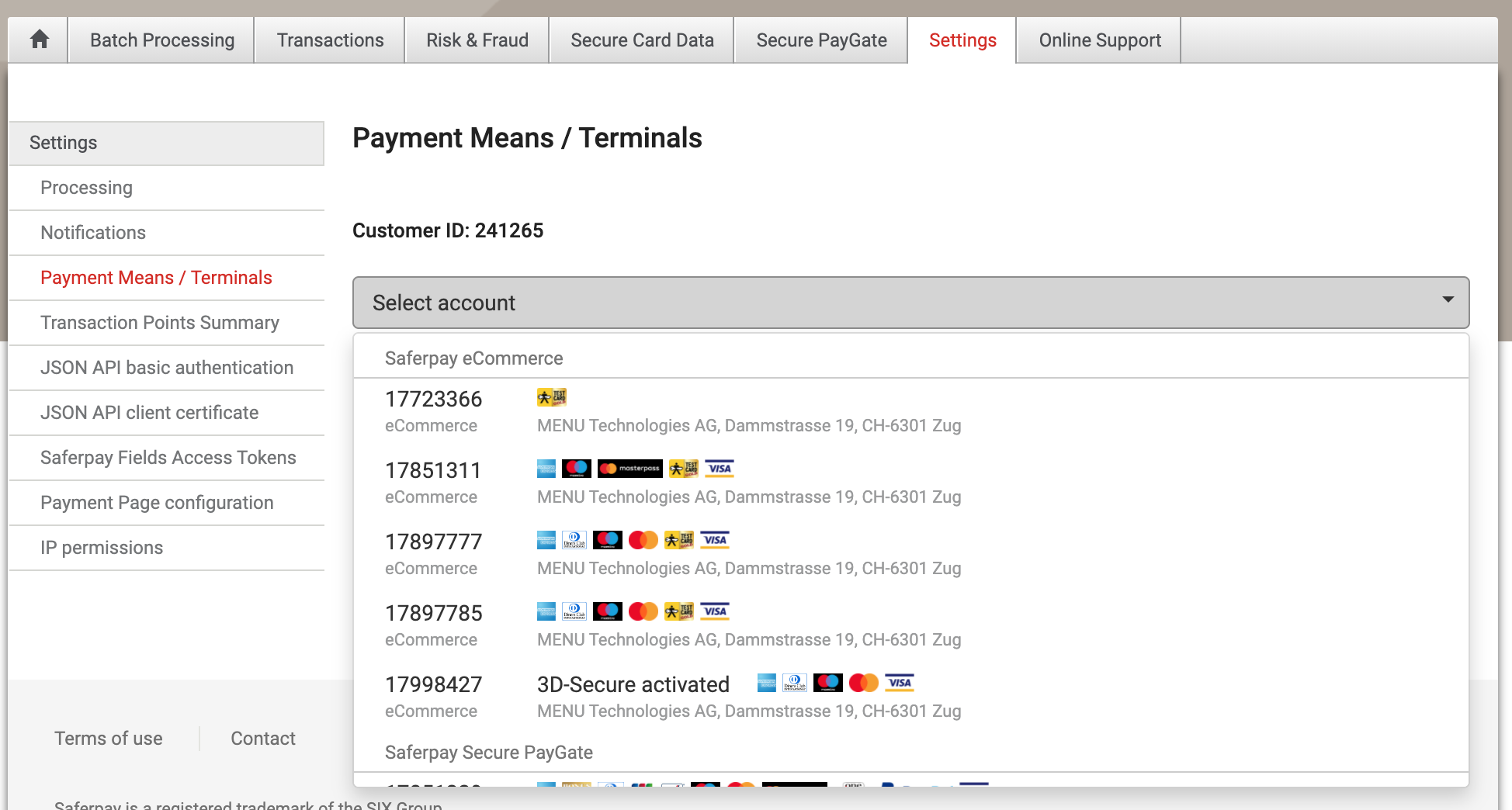Click the Settings sidebar header
The height and width of the screenshot is (810, 1512).
point(167,143)
